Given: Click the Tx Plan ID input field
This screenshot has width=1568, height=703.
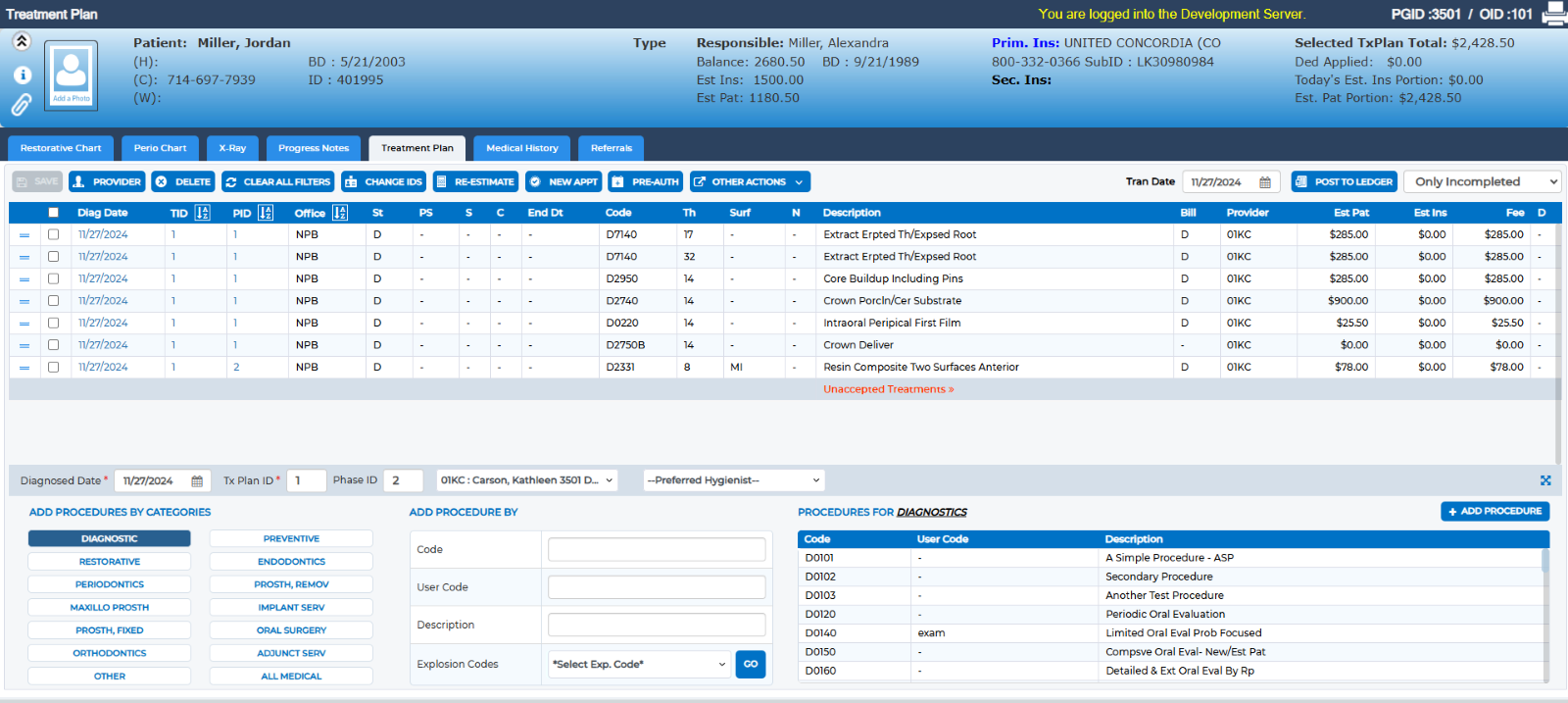Looking at the screenshot, I should [x=306, y=480].
